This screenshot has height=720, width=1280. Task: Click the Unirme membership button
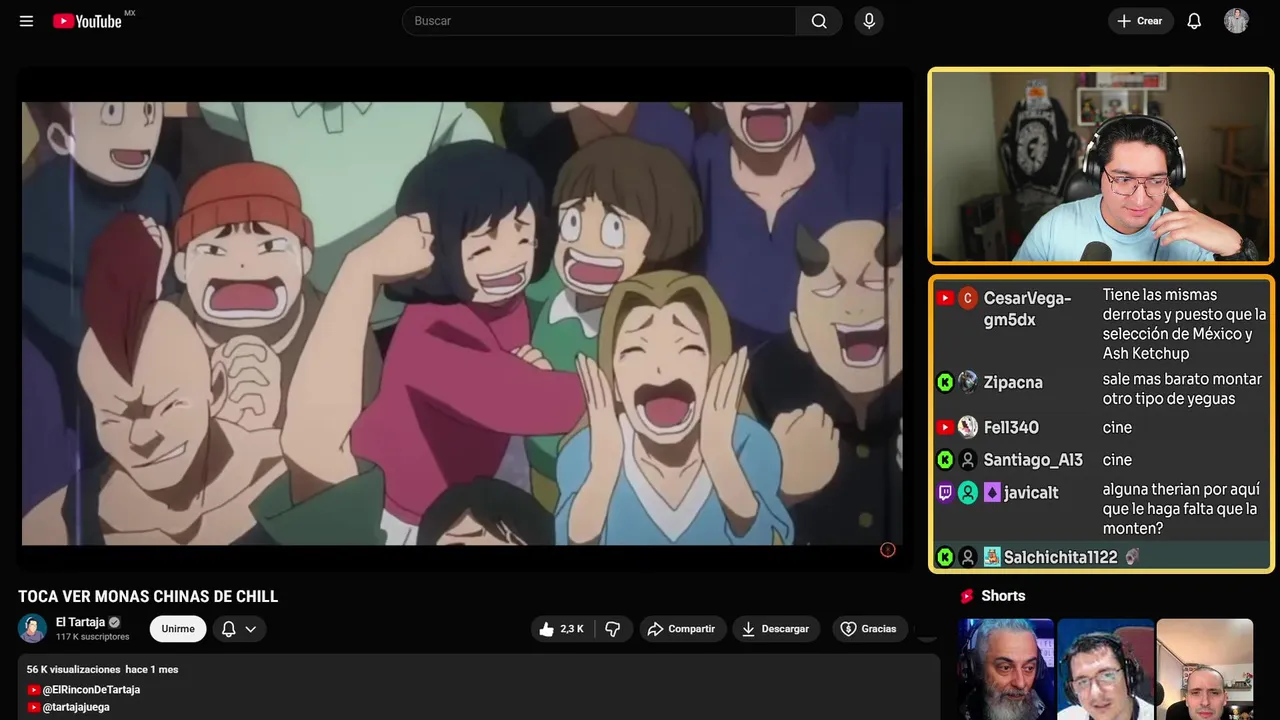pyautogui.click(x=178, y=629)
